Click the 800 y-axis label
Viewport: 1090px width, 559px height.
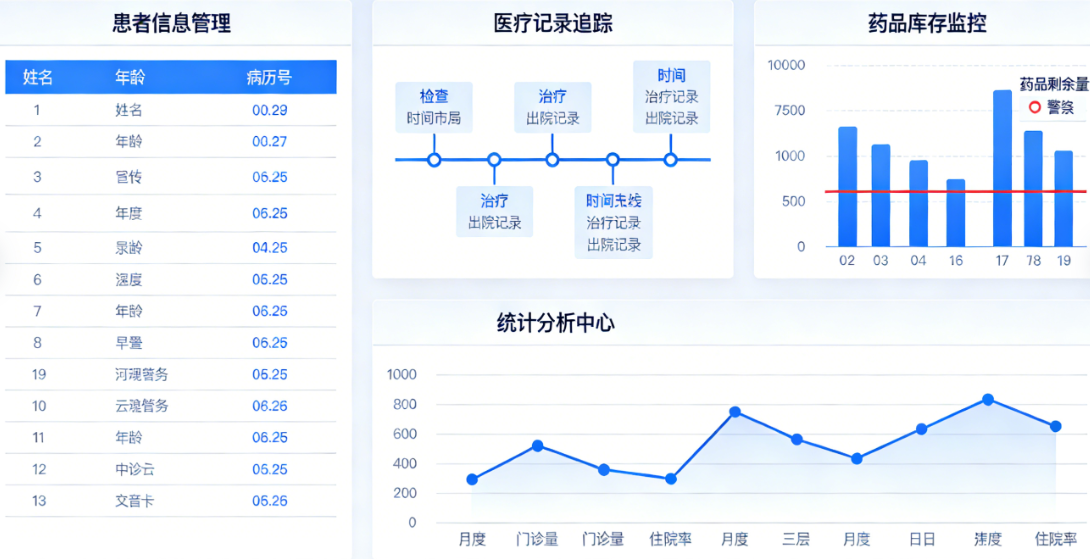tap(405, 405)
